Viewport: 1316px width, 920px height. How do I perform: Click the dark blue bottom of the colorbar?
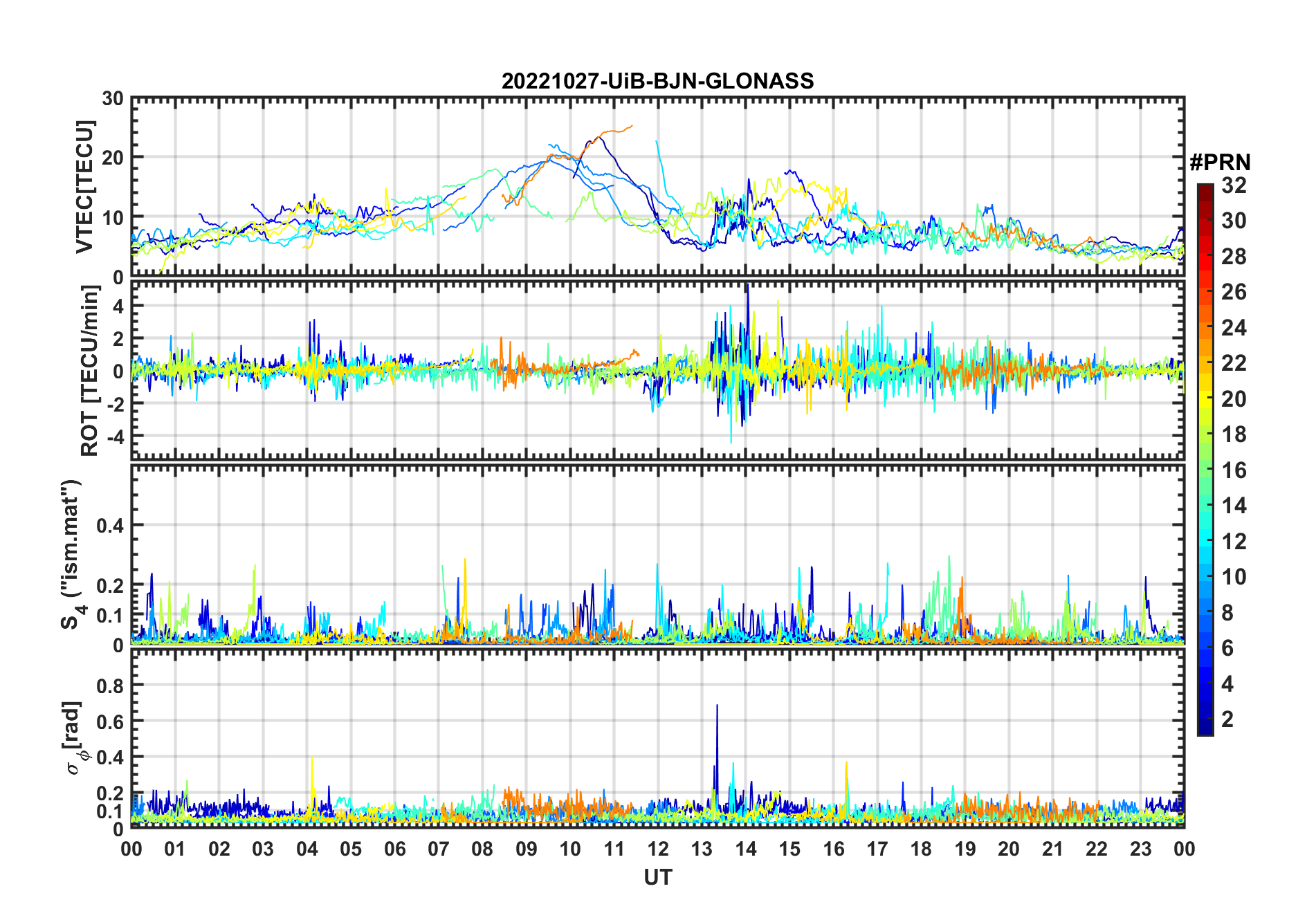pos(1205,728)
